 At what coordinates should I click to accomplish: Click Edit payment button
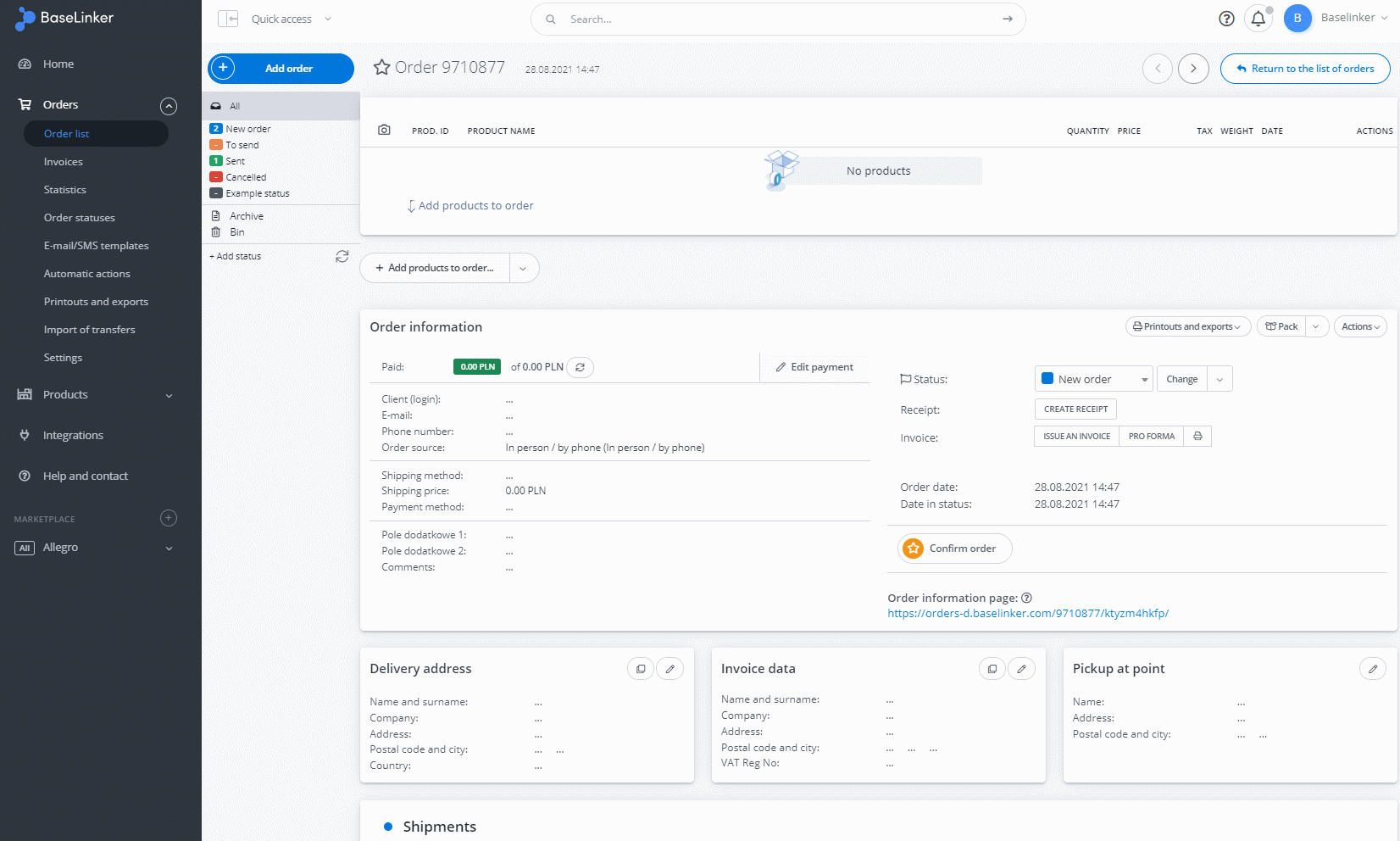814,367
